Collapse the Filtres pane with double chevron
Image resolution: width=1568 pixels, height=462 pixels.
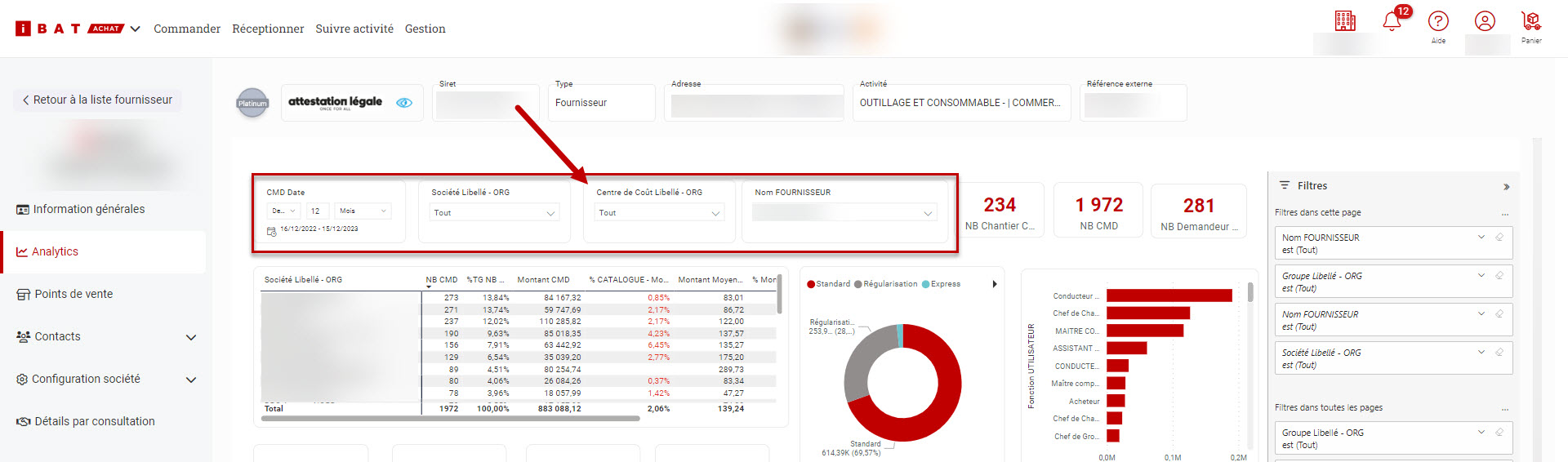pos(1506,187)
